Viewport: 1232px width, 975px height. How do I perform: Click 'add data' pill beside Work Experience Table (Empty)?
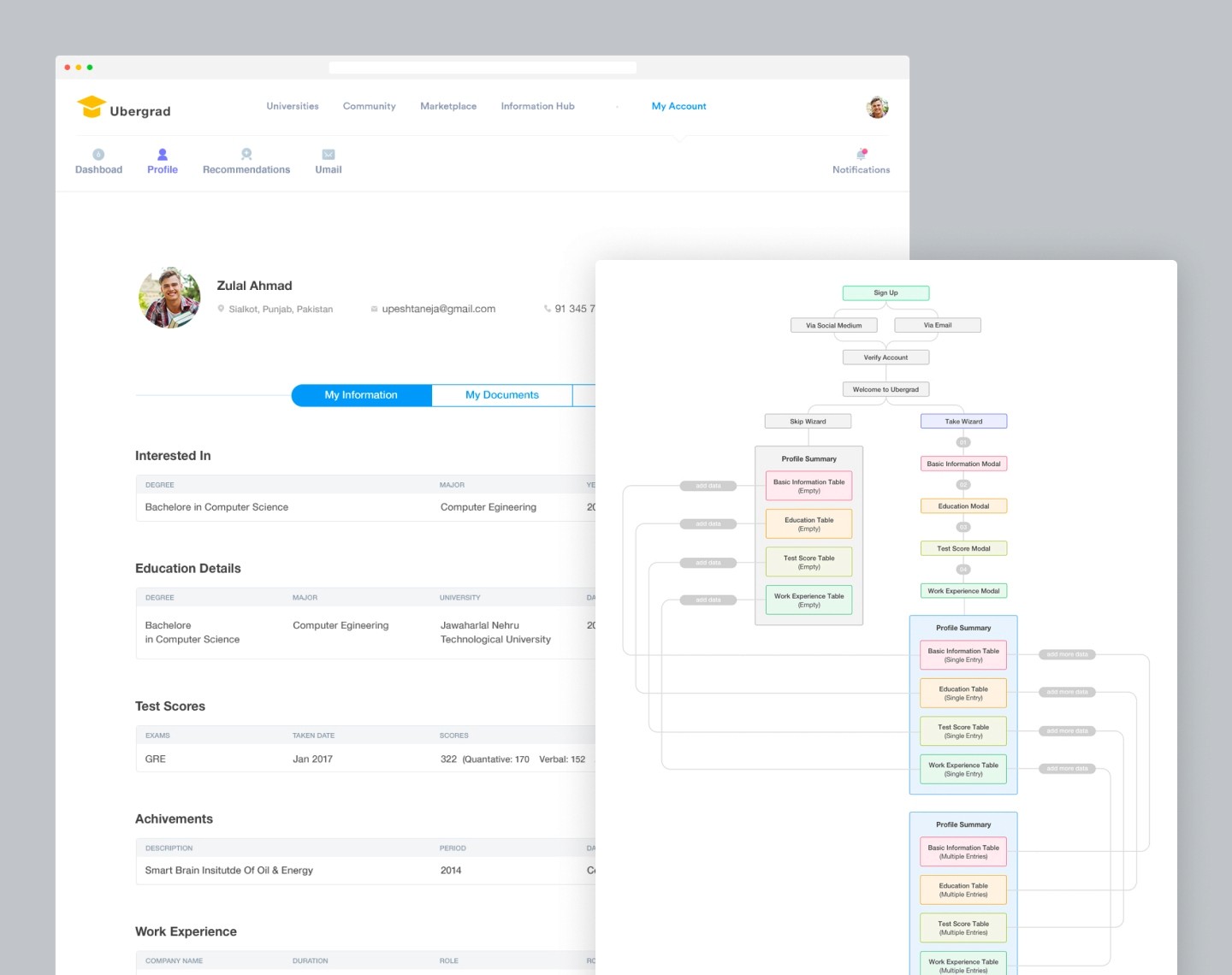click(708, 600)
